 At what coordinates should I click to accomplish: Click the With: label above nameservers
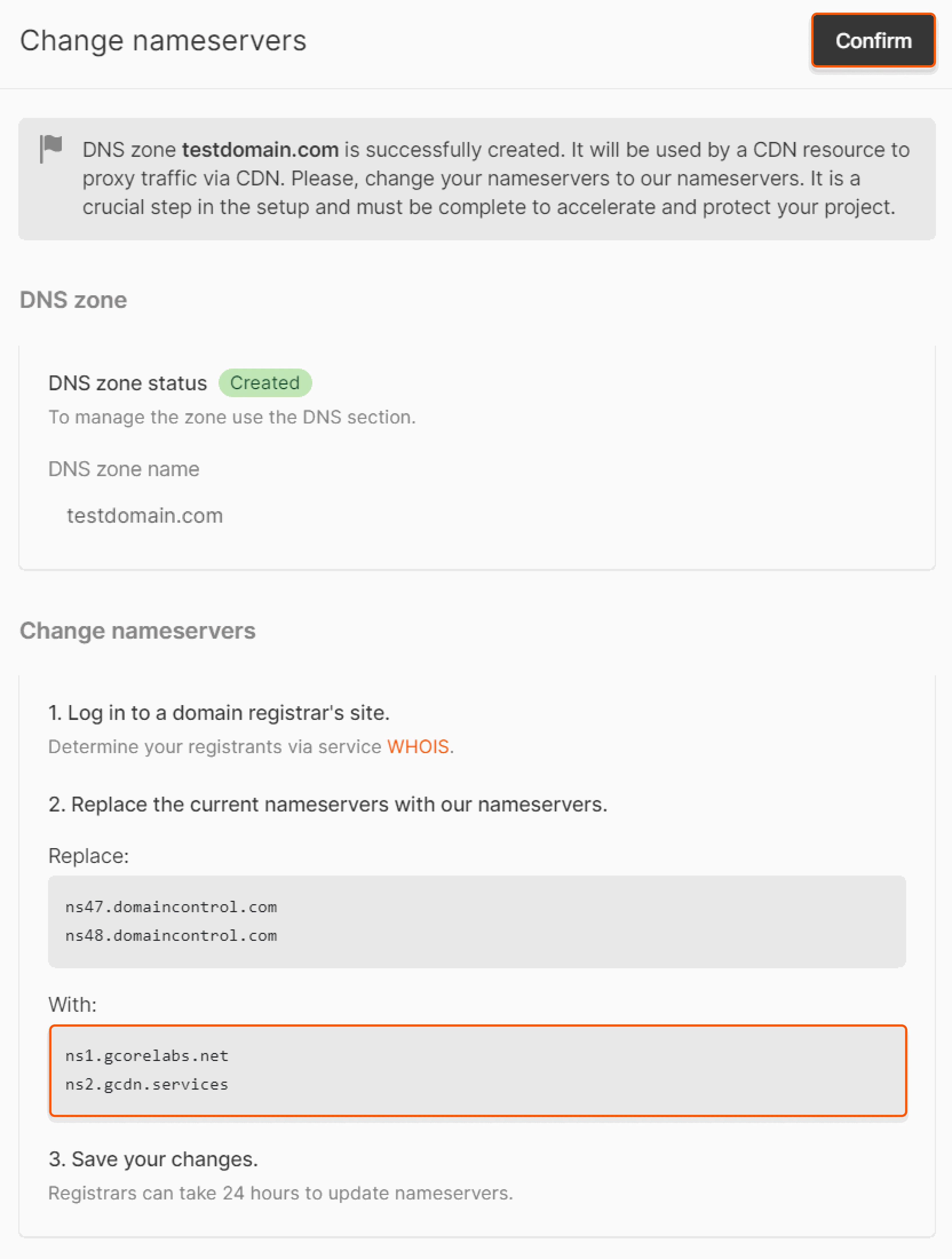click(72, 1005)
